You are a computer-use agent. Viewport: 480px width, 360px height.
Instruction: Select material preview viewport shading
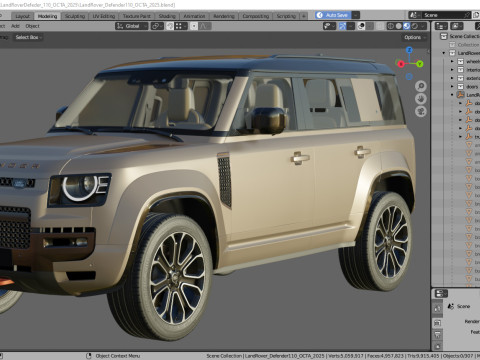407,26
